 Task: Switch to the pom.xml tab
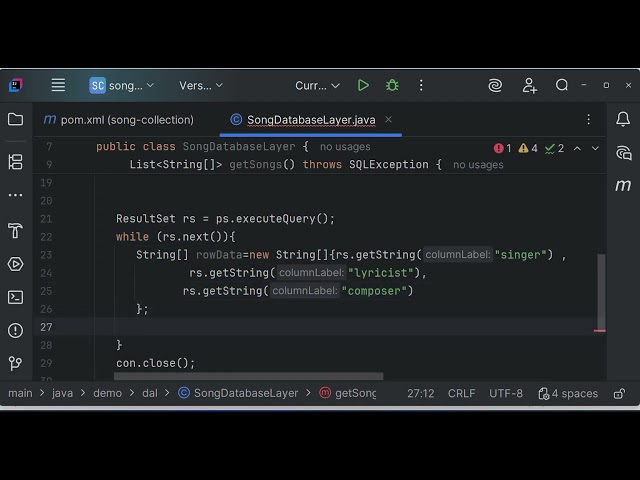tap(118, 120)
